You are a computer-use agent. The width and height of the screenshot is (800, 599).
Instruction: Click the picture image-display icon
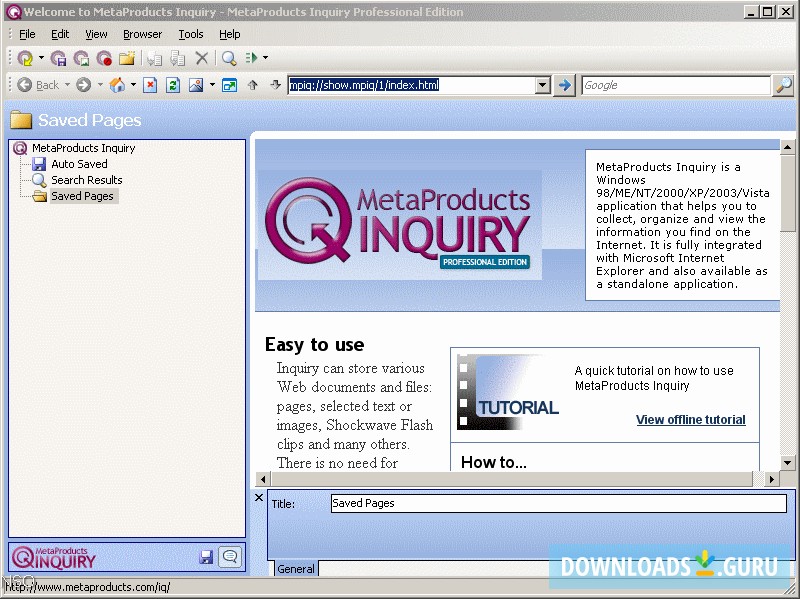pos(196,85)
